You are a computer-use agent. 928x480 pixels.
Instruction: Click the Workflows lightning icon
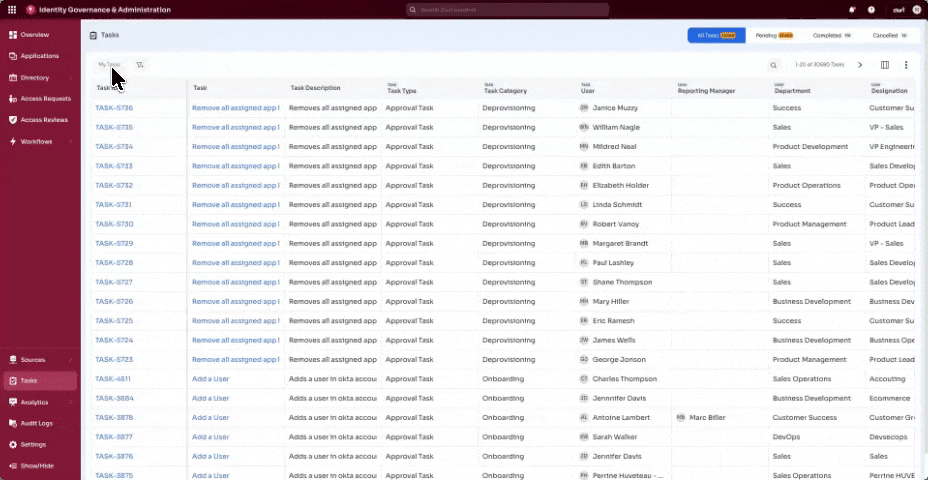(x=13, y=141)
